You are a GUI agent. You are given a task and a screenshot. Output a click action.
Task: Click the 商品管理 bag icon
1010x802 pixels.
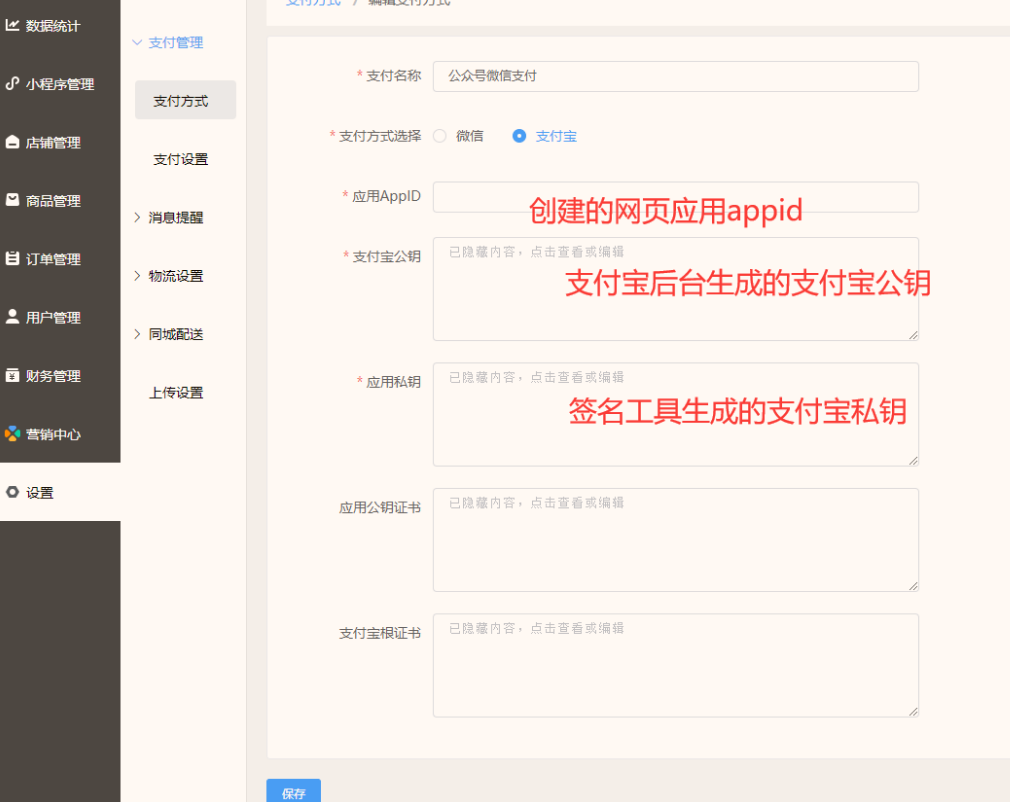click(x=12, y=201)
